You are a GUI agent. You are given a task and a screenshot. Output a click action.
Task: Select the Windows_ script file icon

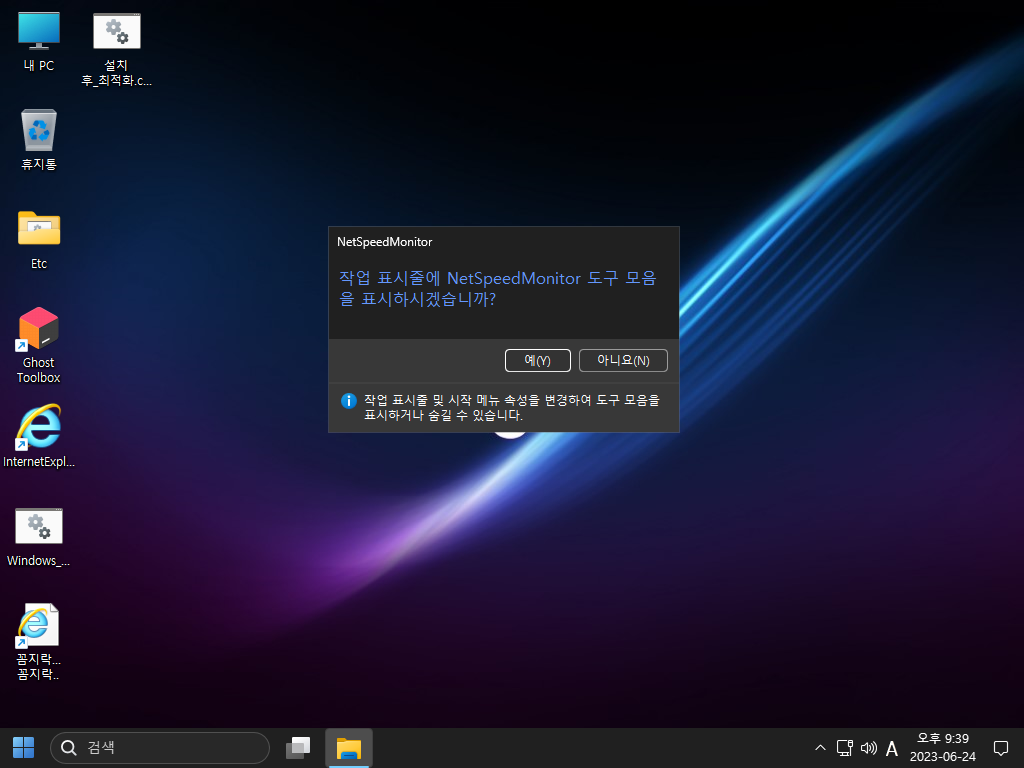pos(39,537)
